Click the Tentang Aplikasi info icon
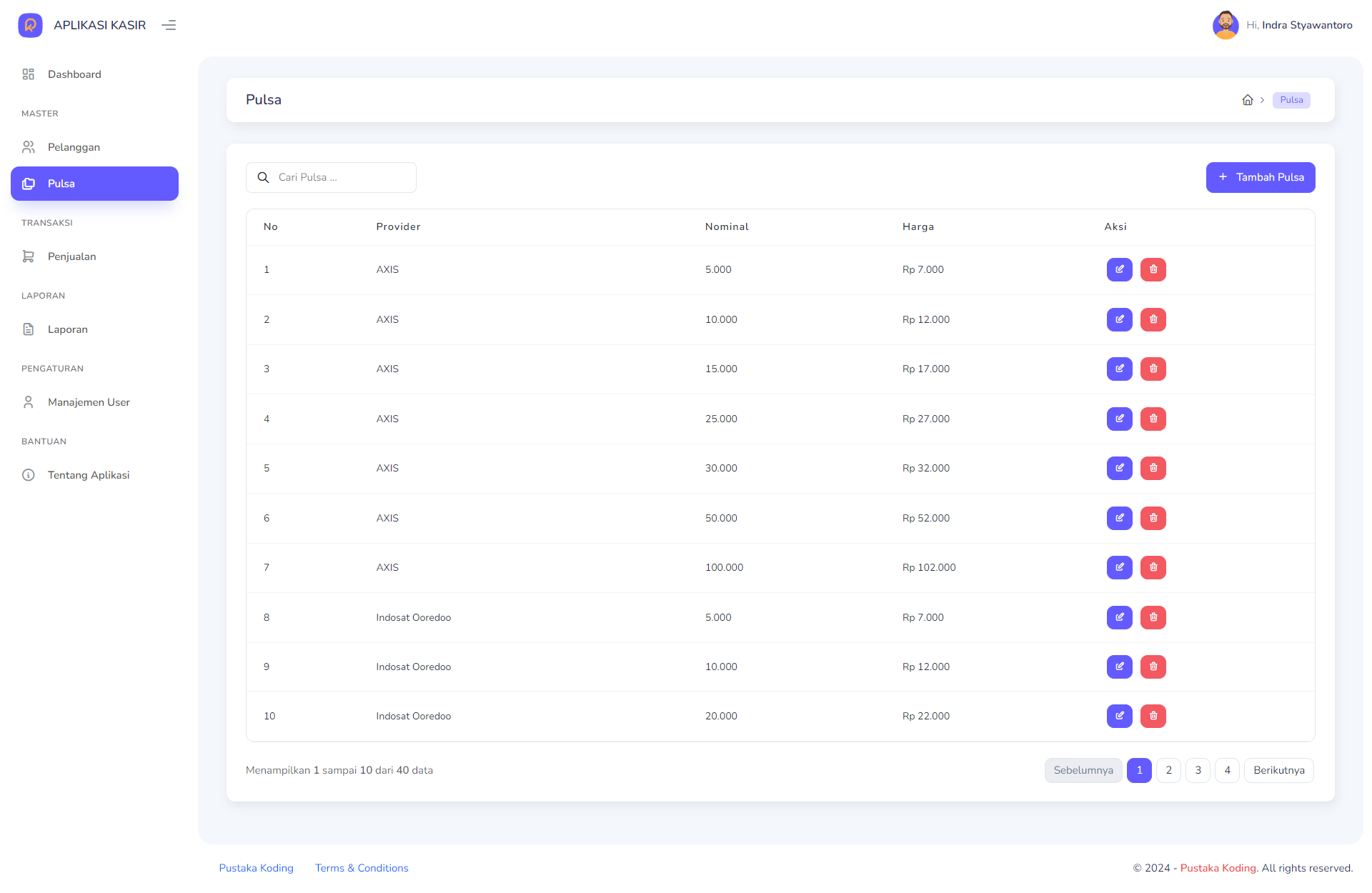 click(29, 474)
